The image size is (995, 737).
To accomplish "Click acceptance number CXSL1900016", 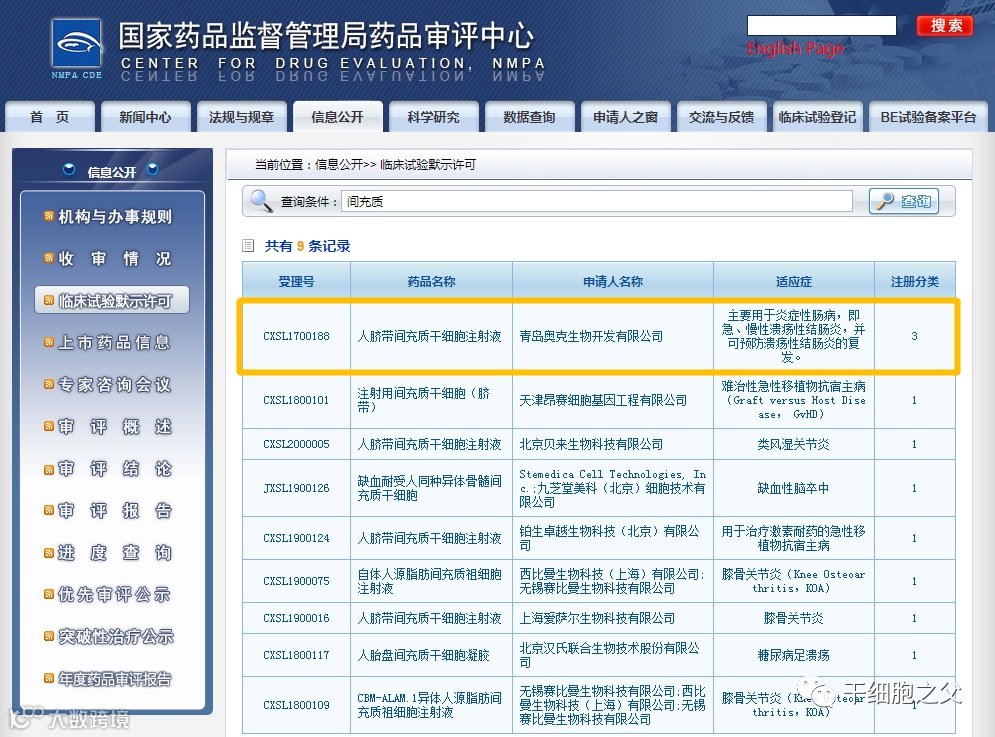I will (296, 618).
